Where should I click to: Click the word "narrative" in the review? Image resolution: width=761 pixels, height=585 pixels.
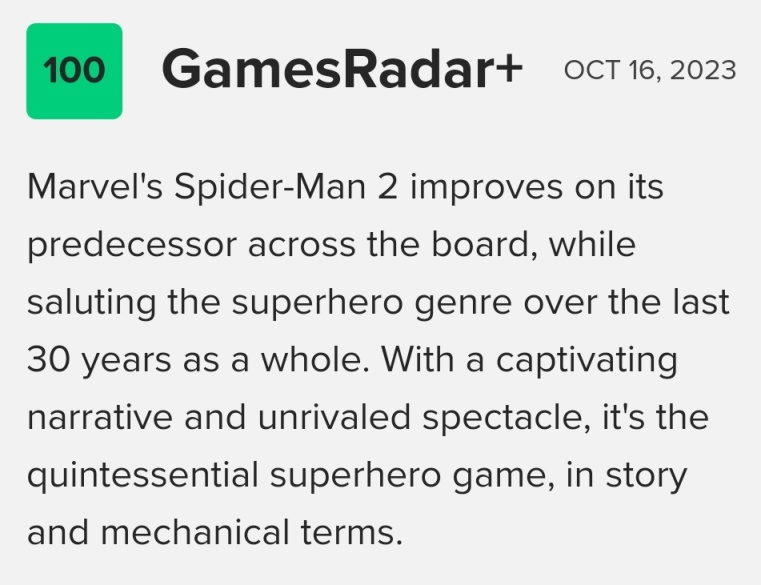[99, 417]
